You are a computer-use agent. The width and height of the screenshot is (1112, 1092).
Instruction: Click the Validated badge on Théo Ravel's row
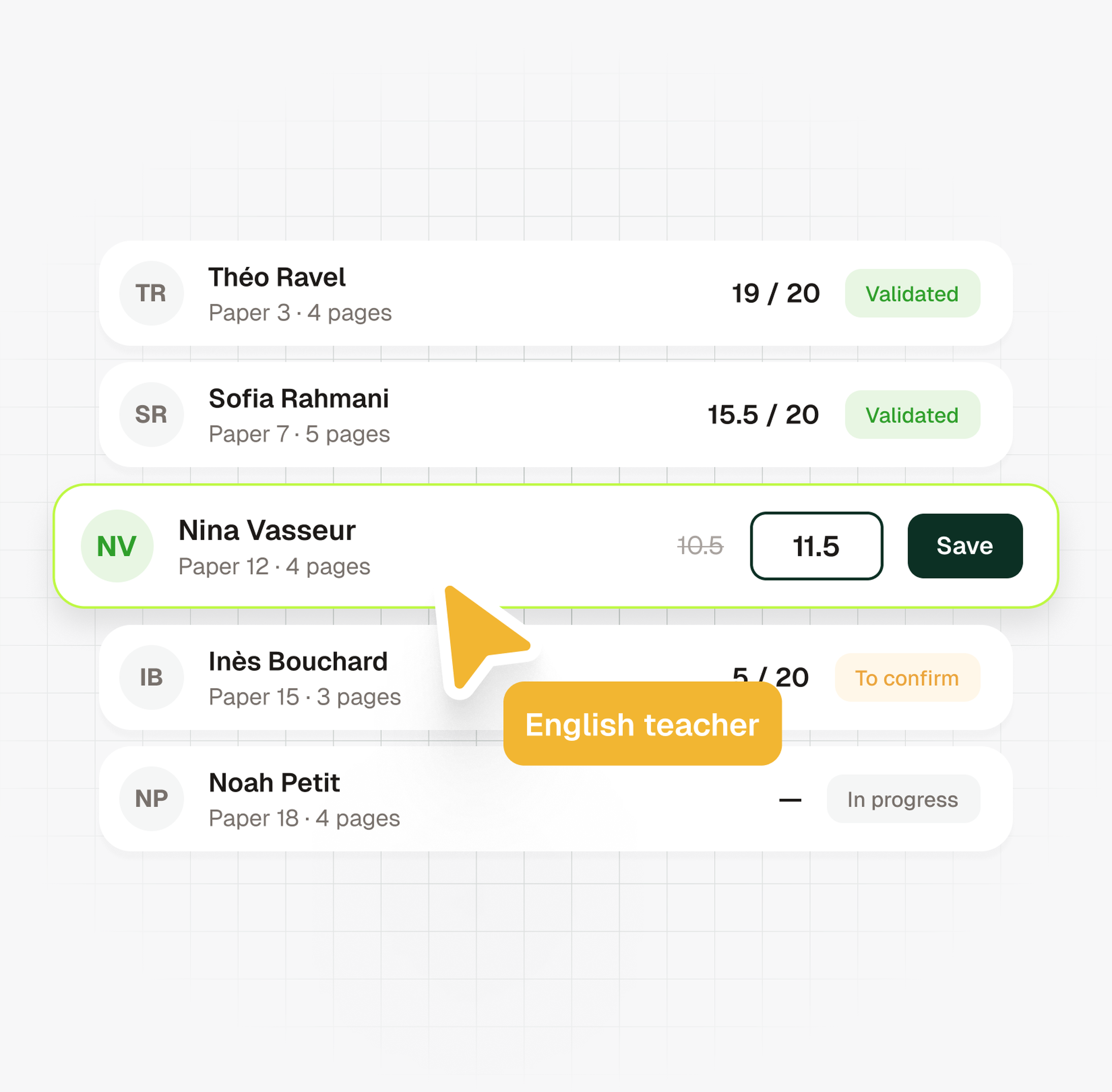(x=912, y=294)
